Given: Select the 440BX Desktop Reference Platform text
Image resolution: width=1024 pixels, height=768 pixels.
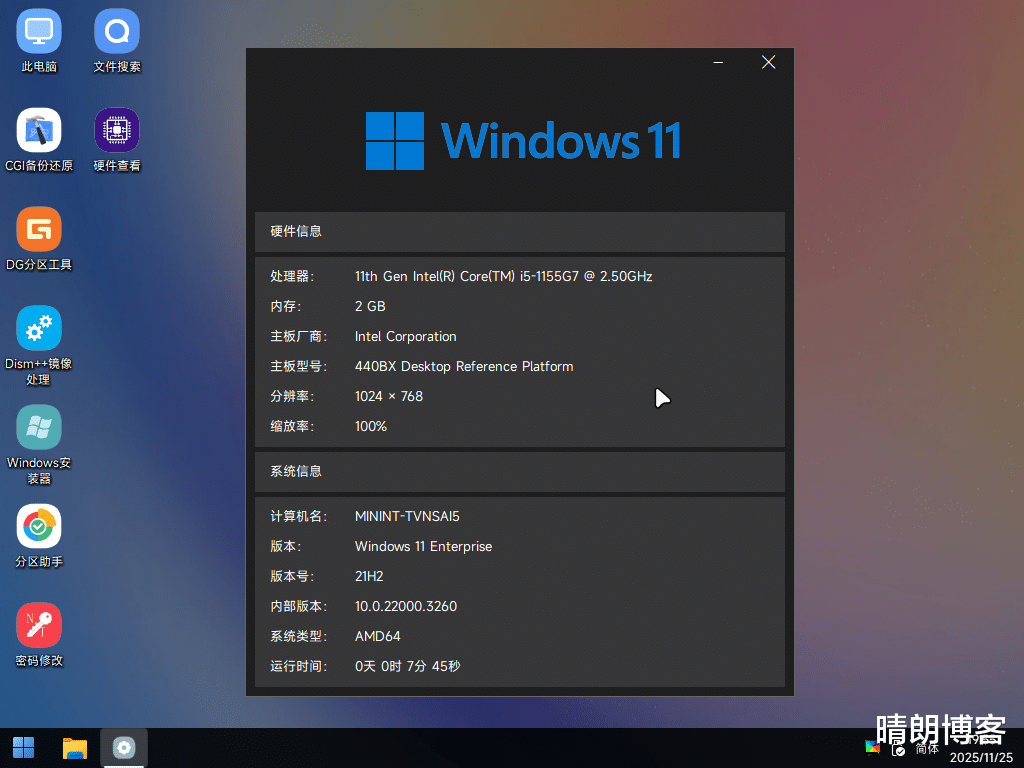Looking at the screenshot, I should pyautogui.click(x=464, y=366).
